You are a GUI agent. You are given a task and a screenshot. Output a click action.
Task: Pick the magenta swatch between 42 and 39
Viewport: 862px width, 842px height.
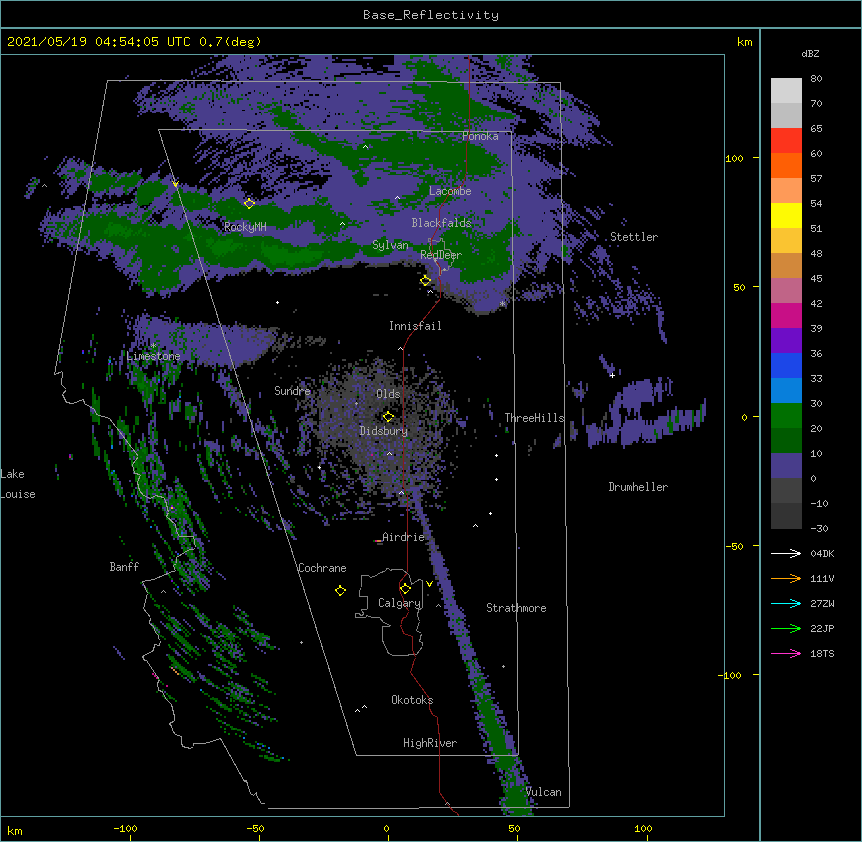click(786, 315)
